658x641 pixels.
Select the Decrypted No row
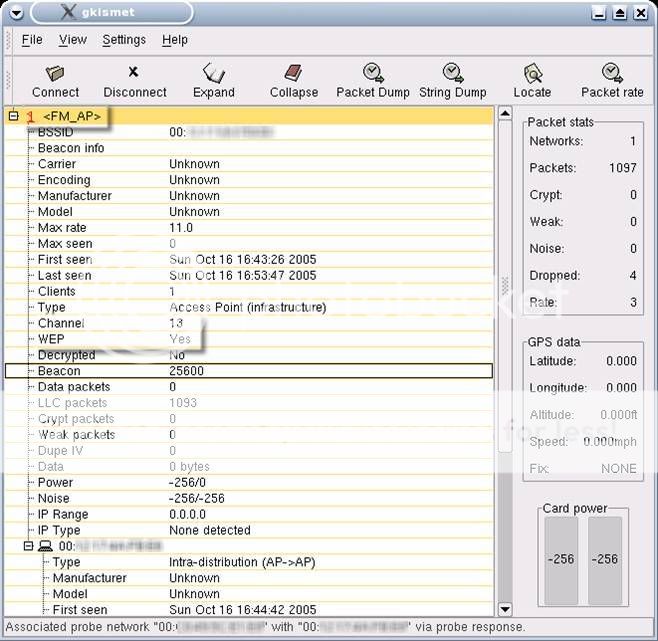coord(249,355)
